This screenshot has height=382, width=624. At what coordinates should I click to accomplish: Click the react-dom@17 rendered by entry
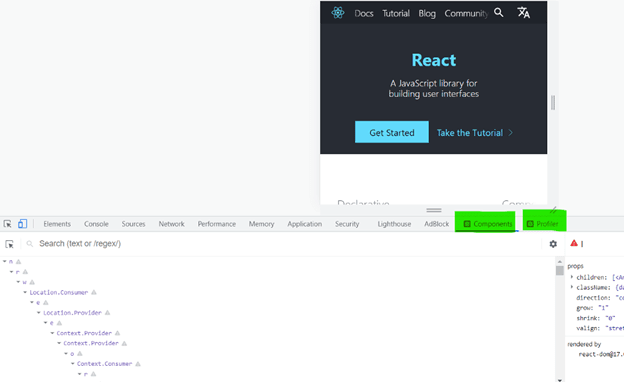(x=601, y=354)
